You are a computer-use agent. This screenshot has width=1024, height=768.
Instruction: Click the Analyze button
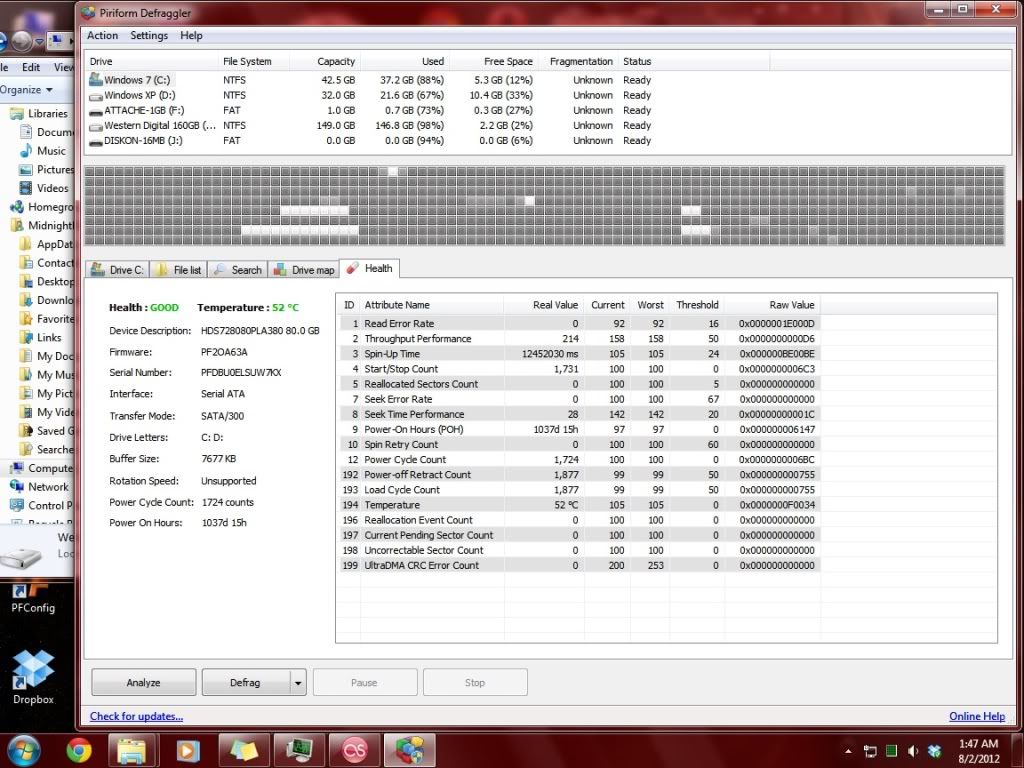(144, 682)
